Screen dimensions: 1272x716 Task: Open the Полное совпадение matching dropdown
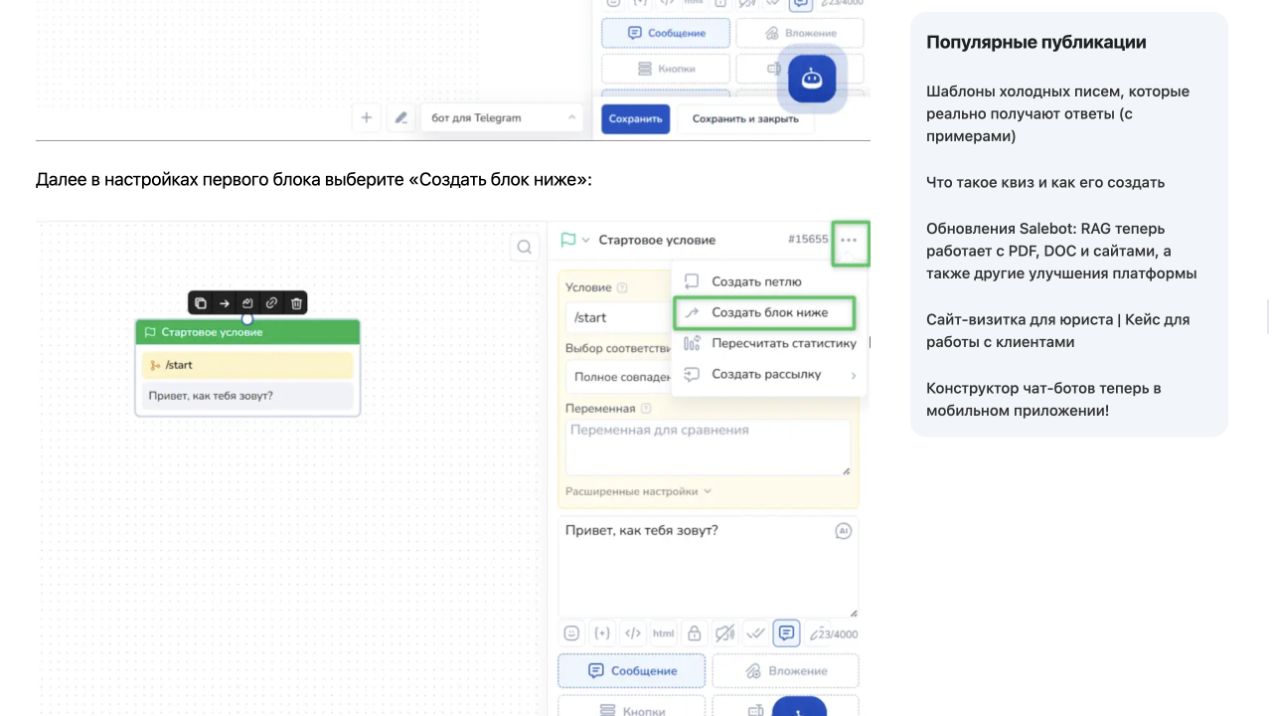coord(618,377)
